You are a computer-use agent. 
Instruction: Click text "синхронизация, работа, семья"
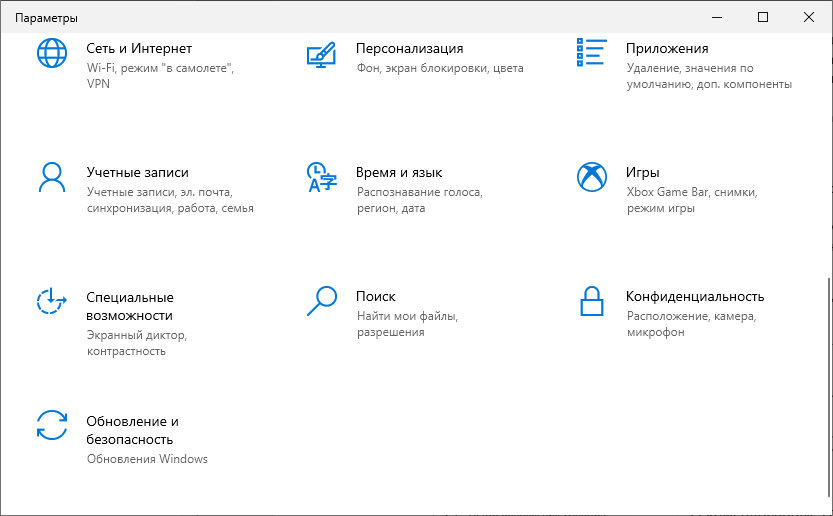[170, 208]
